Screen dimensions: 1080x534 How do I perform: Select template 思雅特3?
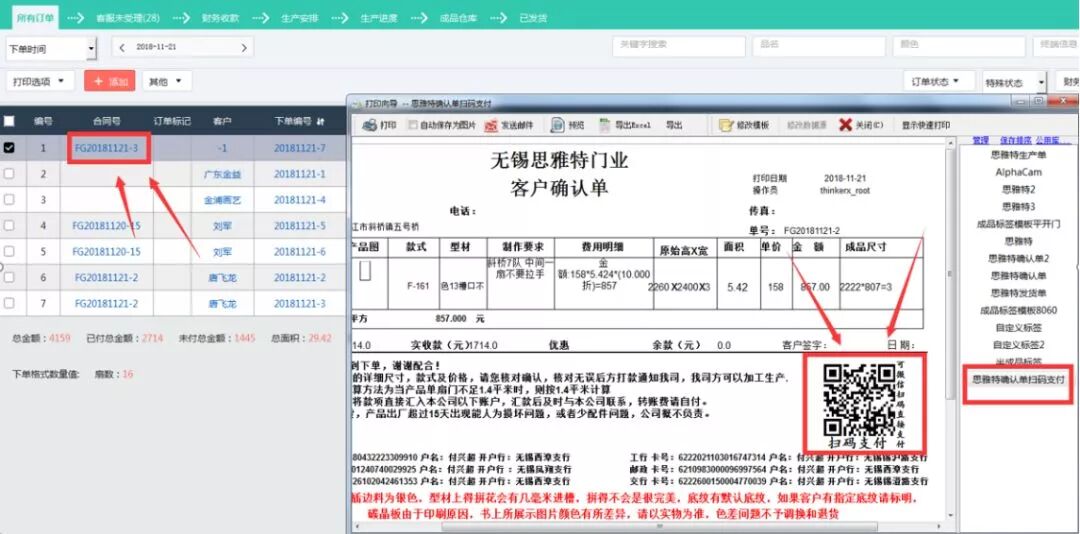click(1018, 206)
